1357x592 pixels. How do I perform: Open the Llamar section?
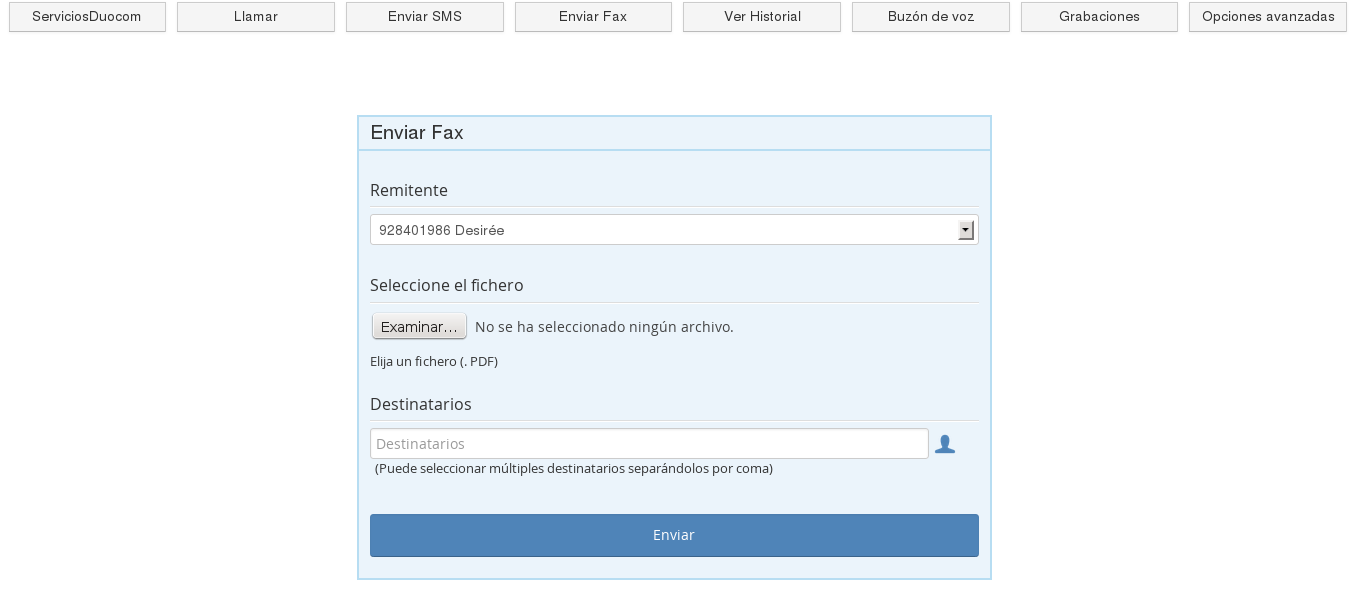point(255,16)
